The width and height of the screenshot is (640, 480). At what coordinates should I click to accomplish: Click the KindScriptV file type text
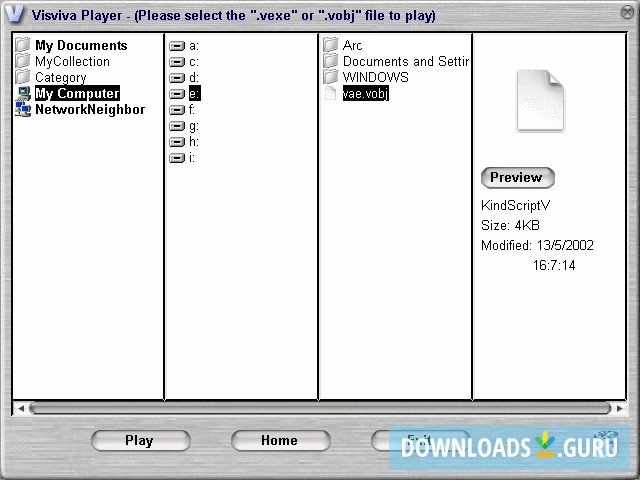pyautogui.click(x=516, y=205)
